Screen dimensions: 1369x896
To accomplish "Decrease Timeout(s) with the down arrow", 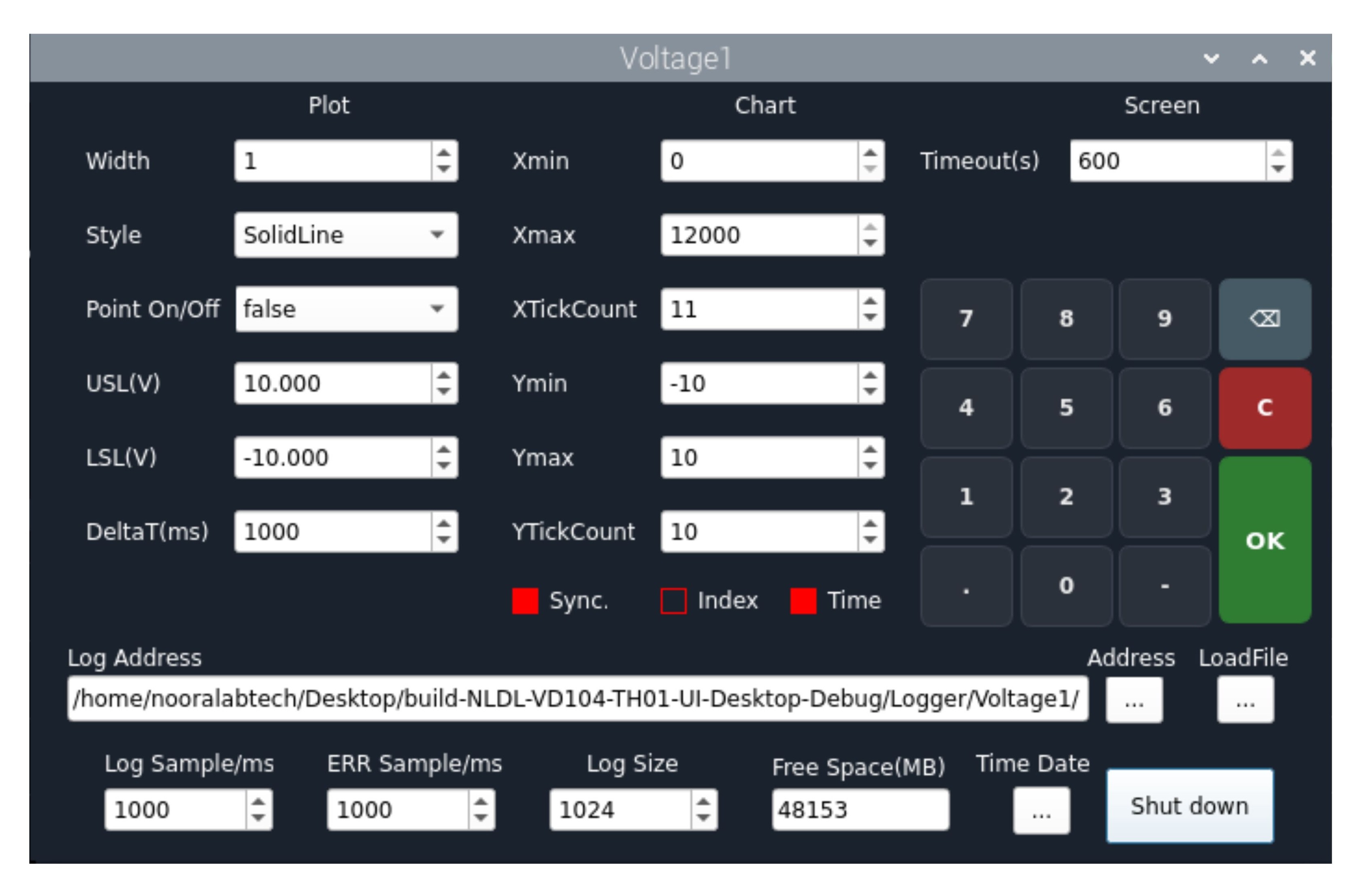I will (1279, 169).
